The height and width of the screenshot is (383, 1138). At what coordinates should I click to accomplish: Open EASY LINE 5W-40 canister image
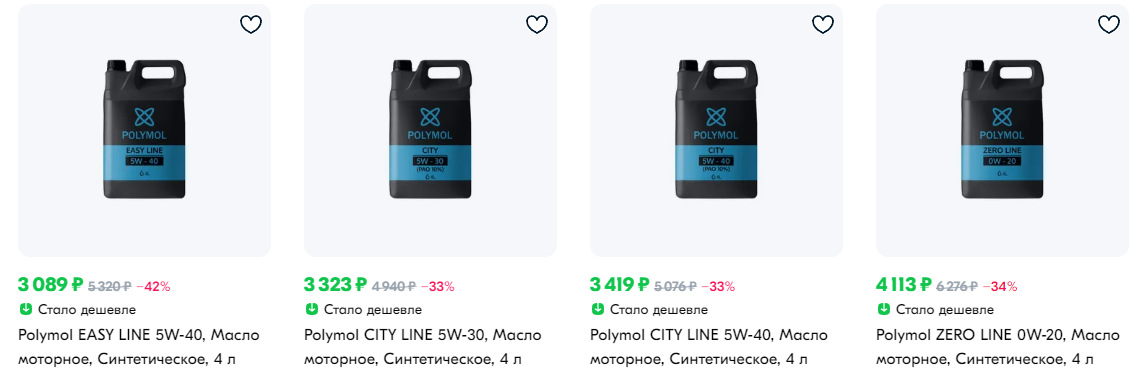click(144, 130)
